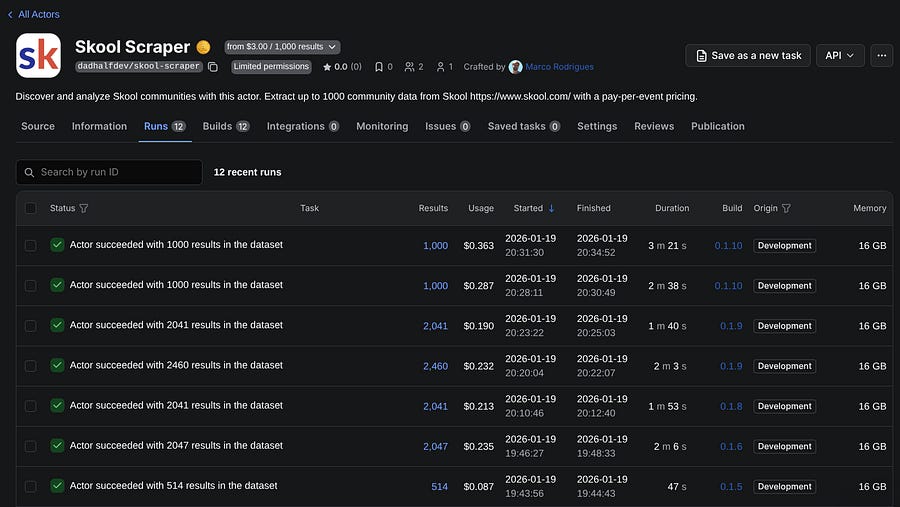Click success status icon for 20:31:30 run
The width and height of the screenshot is (900, 507).
(x=57, y=245)
